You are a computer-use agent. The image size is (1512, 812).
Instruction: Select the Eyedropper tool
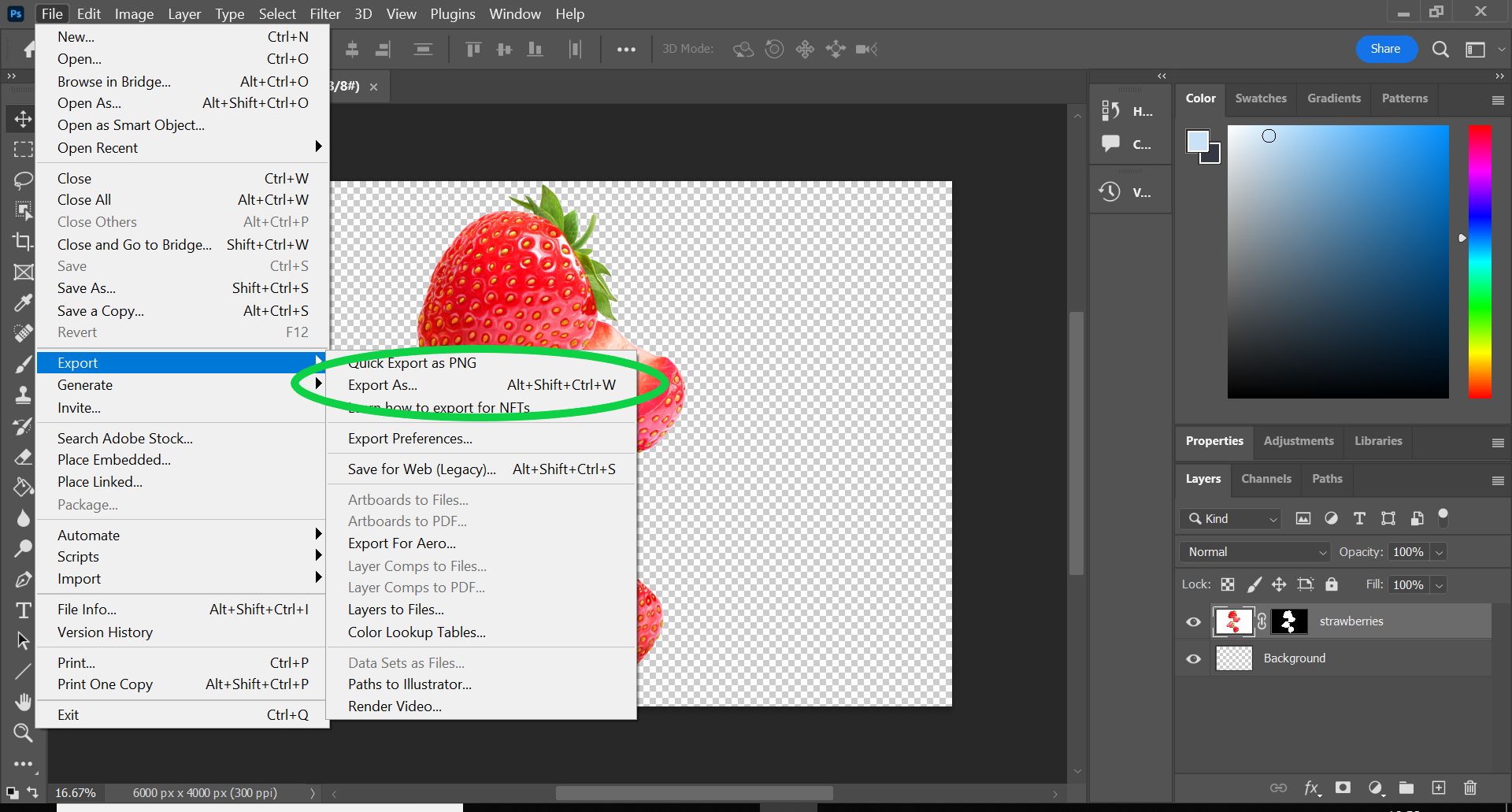tap(23, 302)
